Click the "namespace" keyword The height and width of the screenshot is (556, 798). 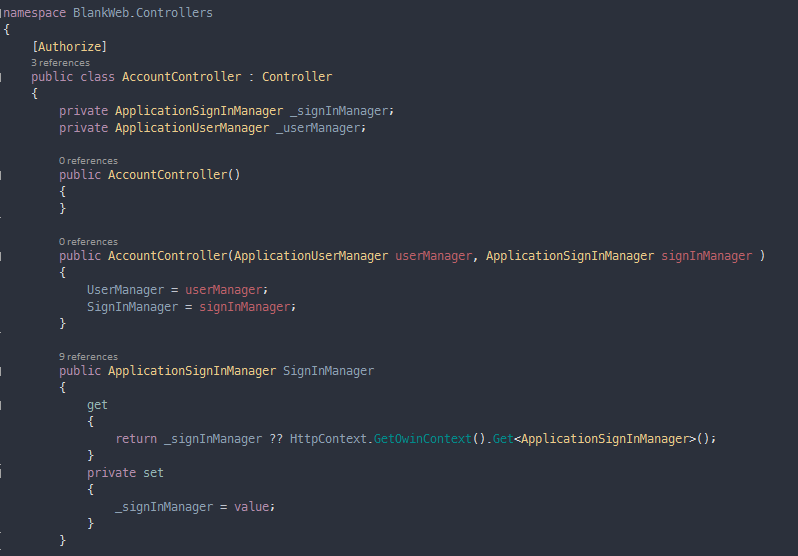click(35, 13)
